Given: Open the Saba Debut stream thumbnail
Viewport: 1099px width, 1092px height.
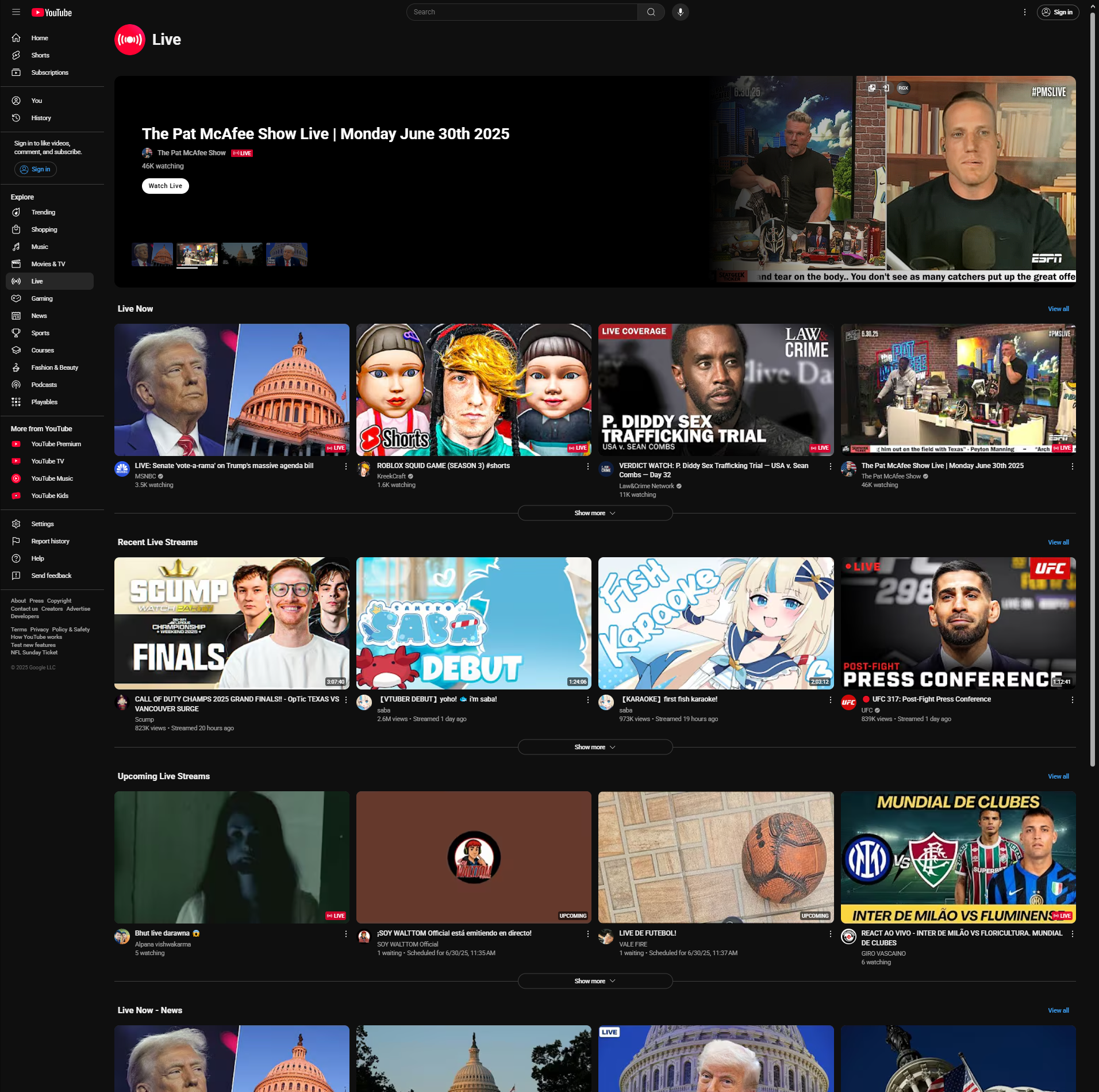Looking at the screenshot, I should [x=474, y=623].
